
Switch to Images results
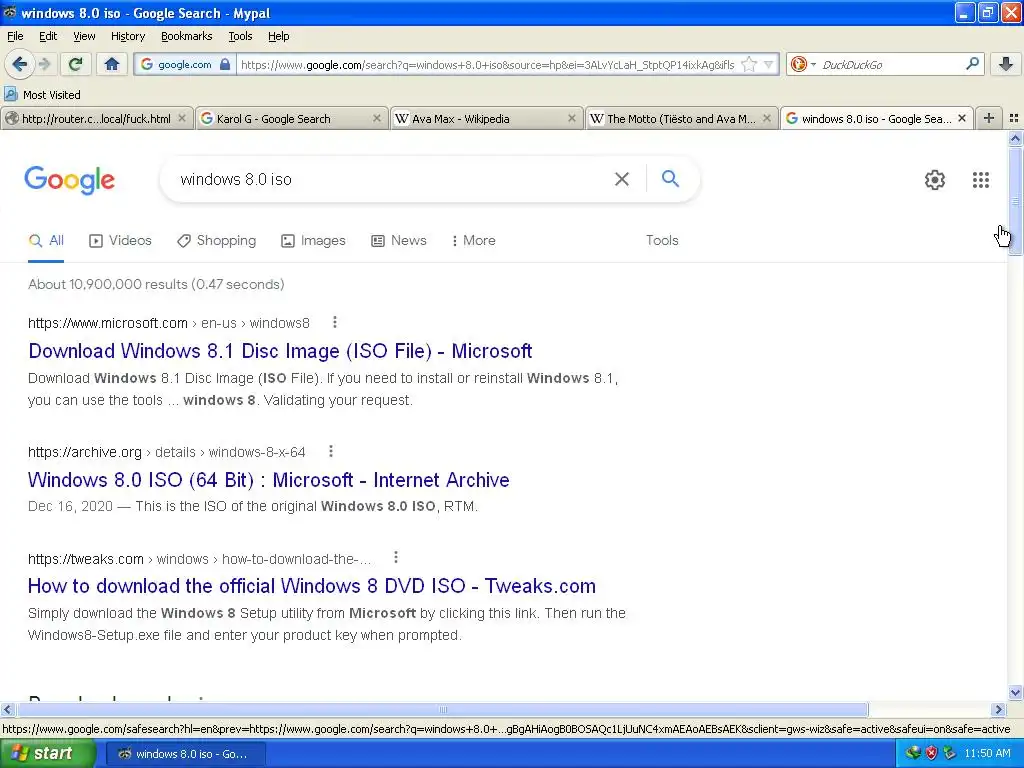313,240
